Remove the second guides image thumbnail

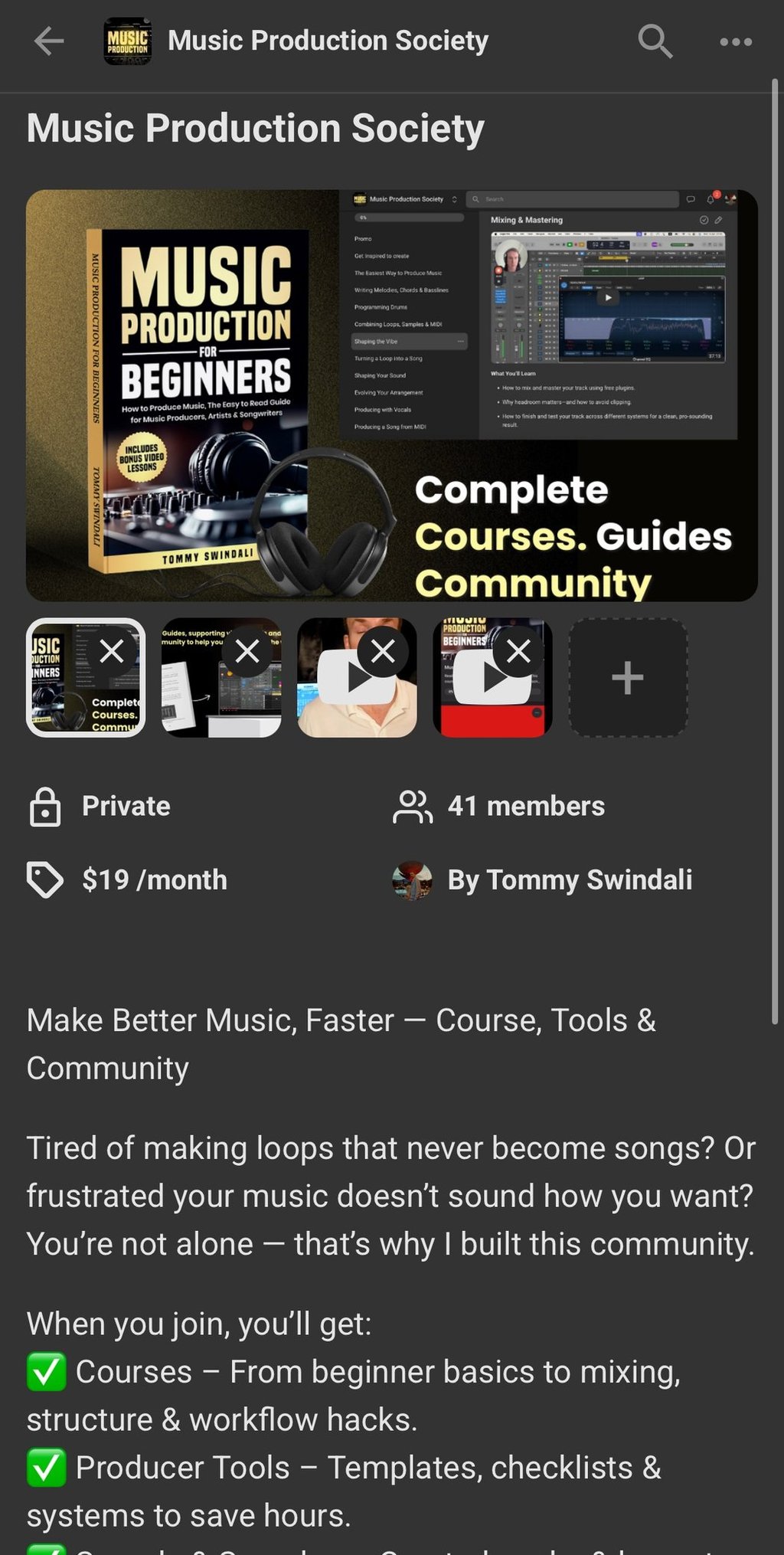tap(247, 652)
